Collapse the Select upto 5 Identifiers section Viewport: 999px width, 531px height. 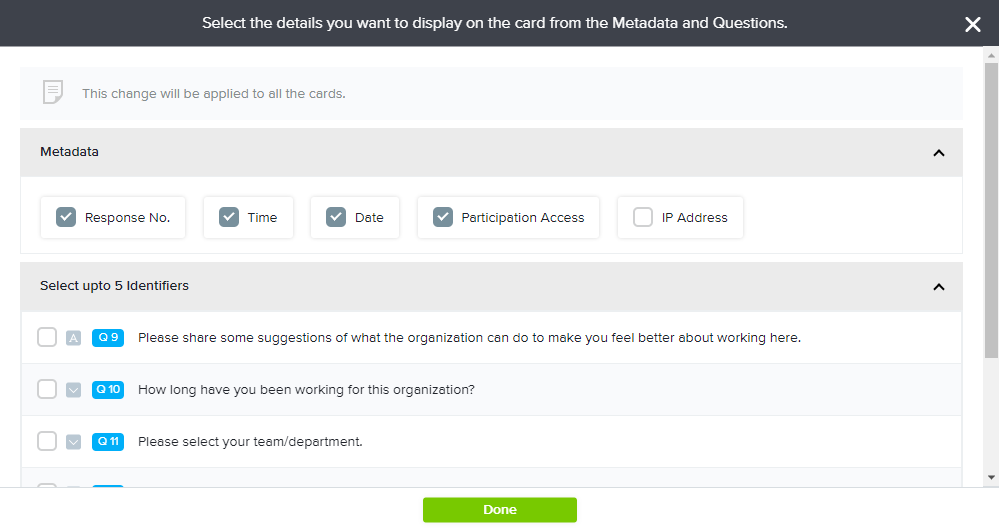click(938, 287)
